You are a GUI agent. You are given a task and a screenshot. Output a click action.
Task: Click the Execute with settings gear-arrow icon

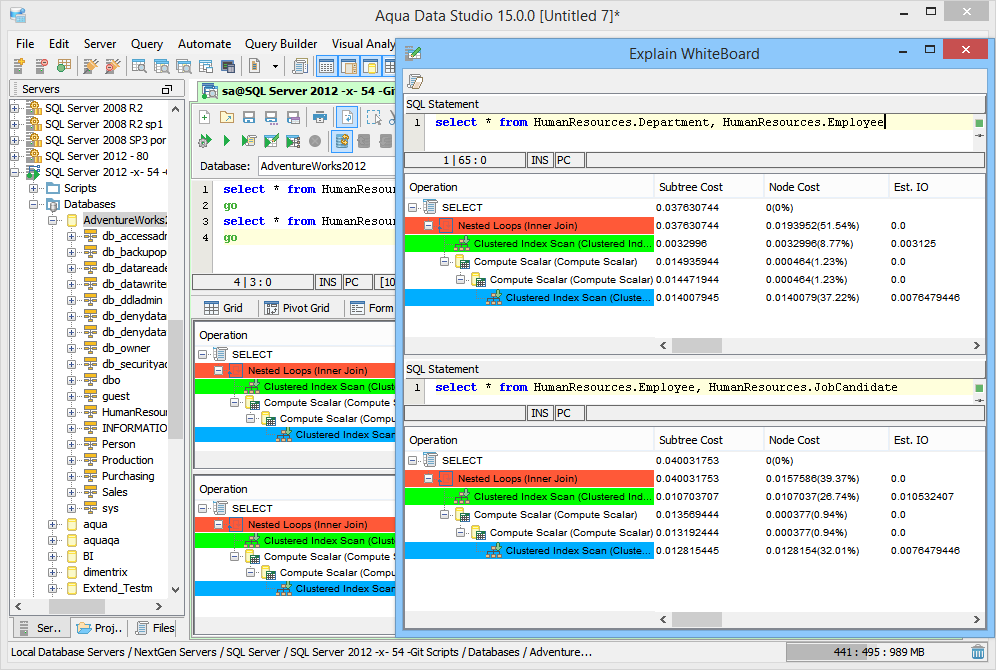pyautogui.click(x=205, y=140)
